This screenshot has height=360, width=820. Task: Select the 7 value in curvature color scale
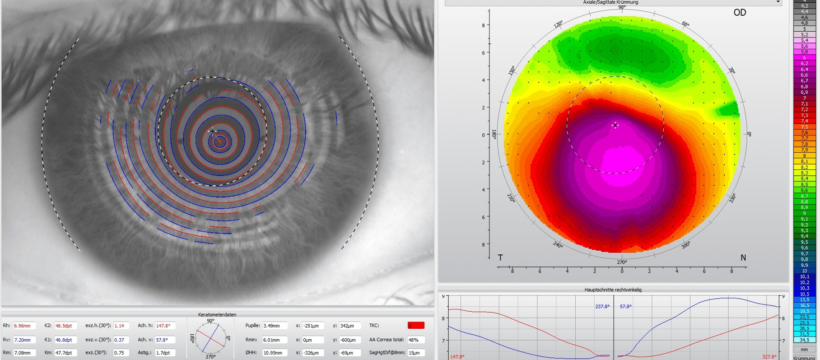(x=801, y=98)
